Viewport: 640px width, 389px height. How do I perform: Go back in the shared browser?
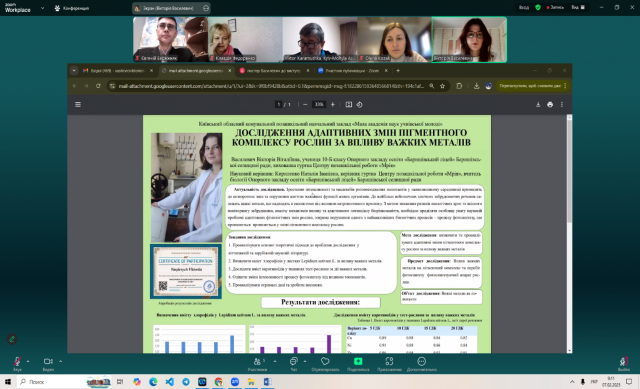pyautogui.click(x=75, y=86)
